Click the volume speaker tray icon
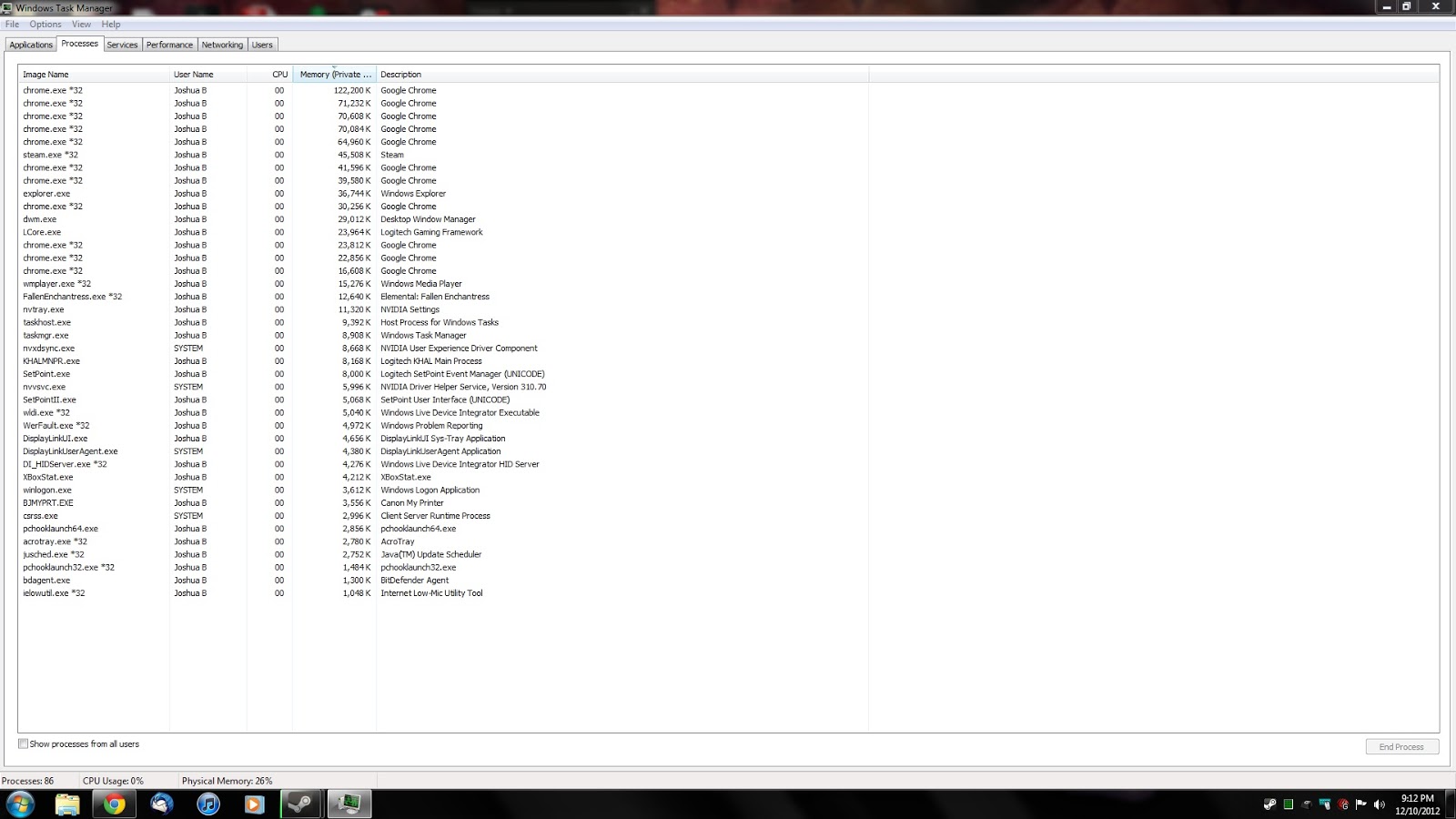 point(1380,804)
